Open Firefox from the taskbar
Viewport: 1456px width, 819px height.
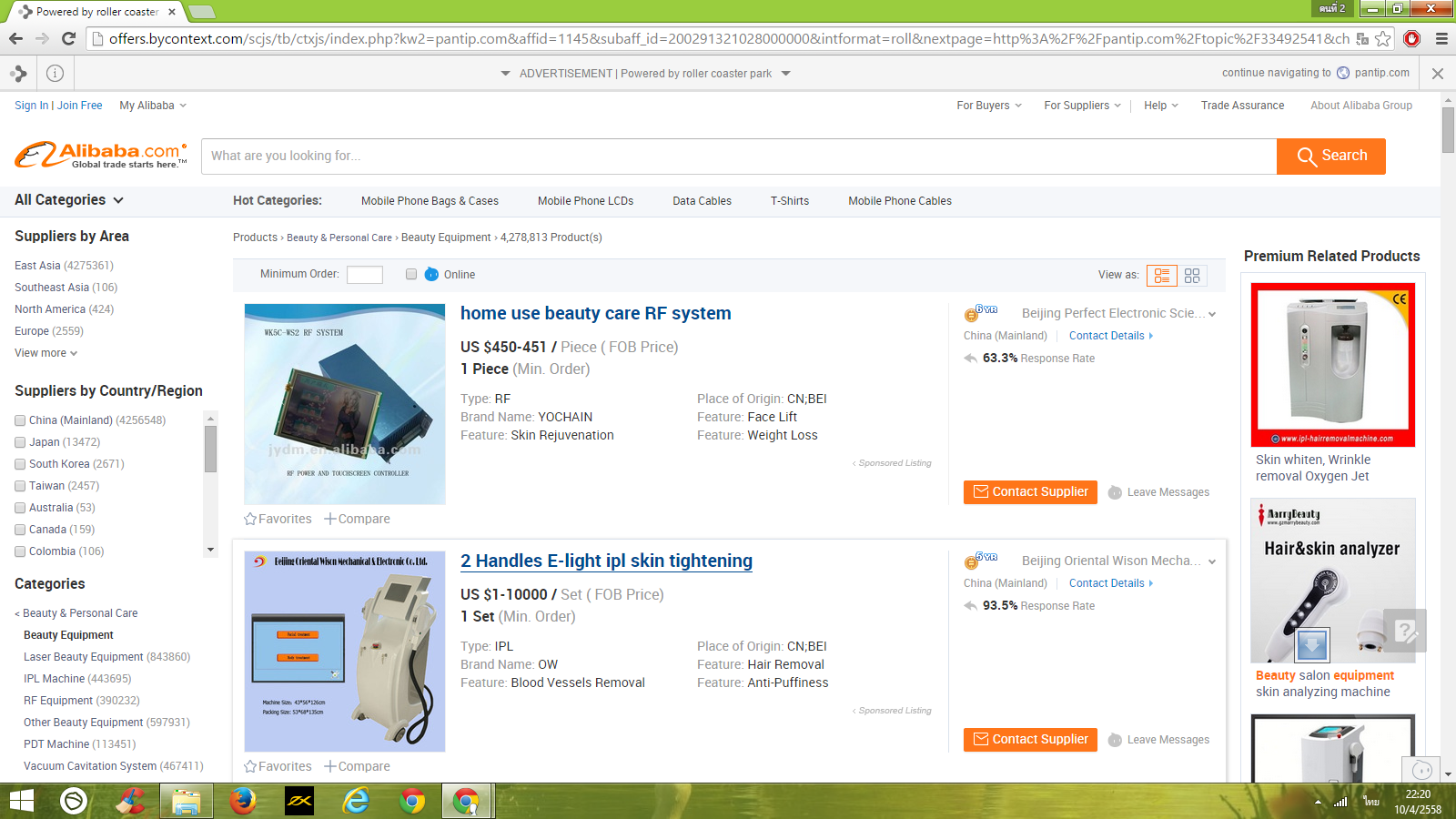point(242,801)
